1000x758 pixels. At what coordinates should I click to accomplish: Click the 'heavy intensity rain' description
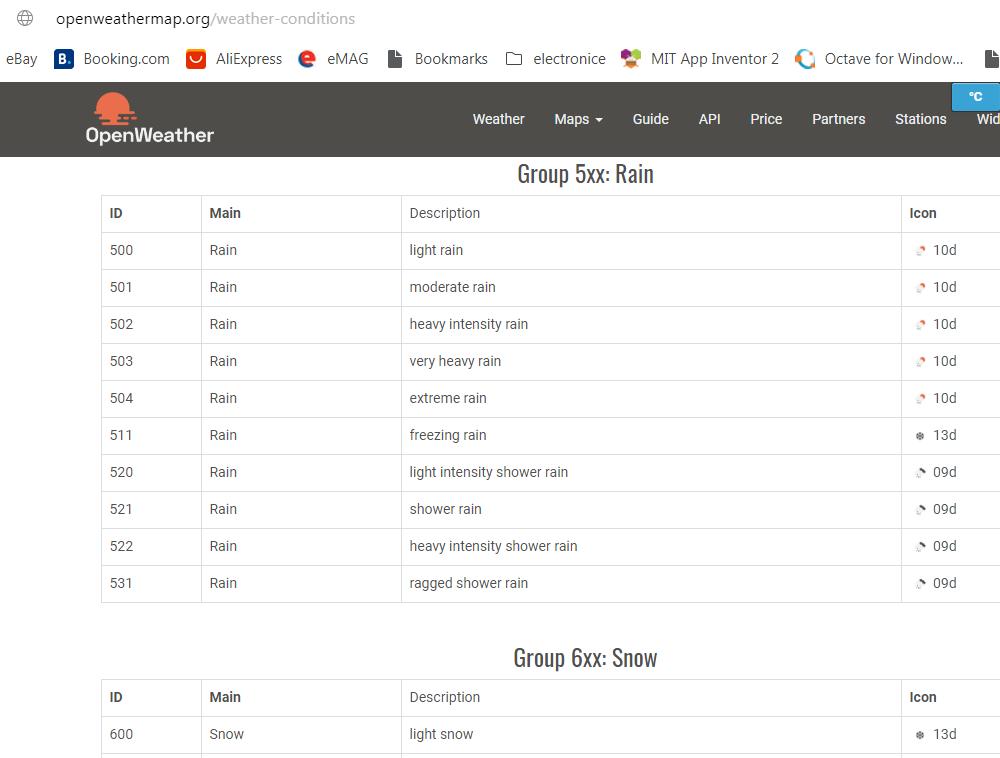pyautogui.click(x=469, y=324)
